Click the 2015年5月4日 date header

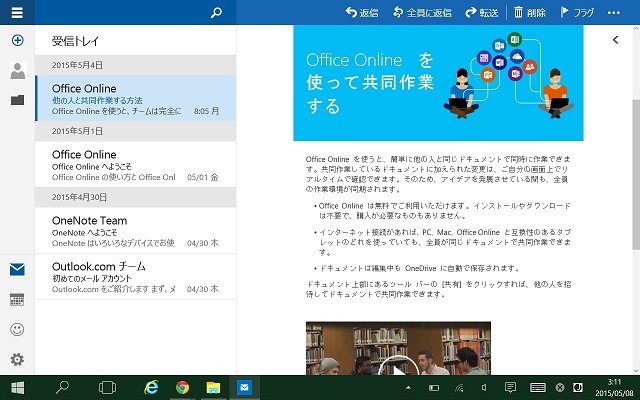click(136, 65)
